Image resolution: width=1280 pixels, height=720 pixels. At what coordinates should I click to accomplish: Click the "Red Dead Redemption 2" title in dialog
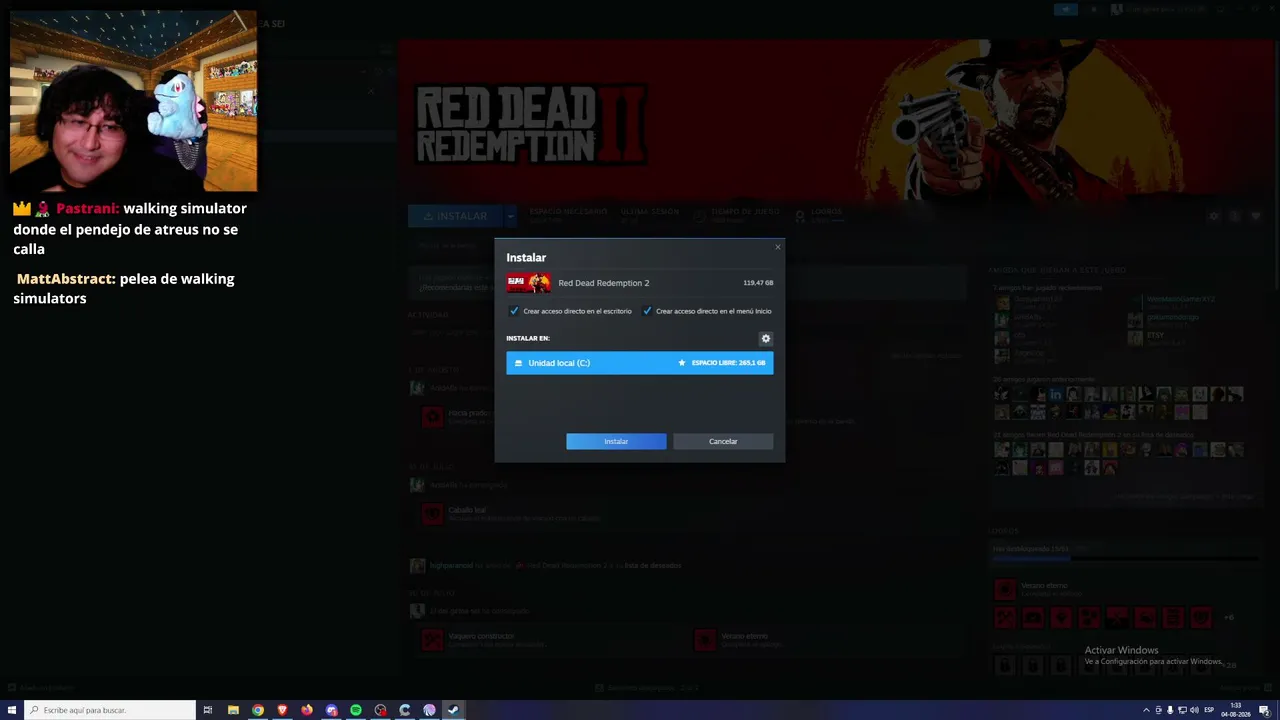pos(604,283)
